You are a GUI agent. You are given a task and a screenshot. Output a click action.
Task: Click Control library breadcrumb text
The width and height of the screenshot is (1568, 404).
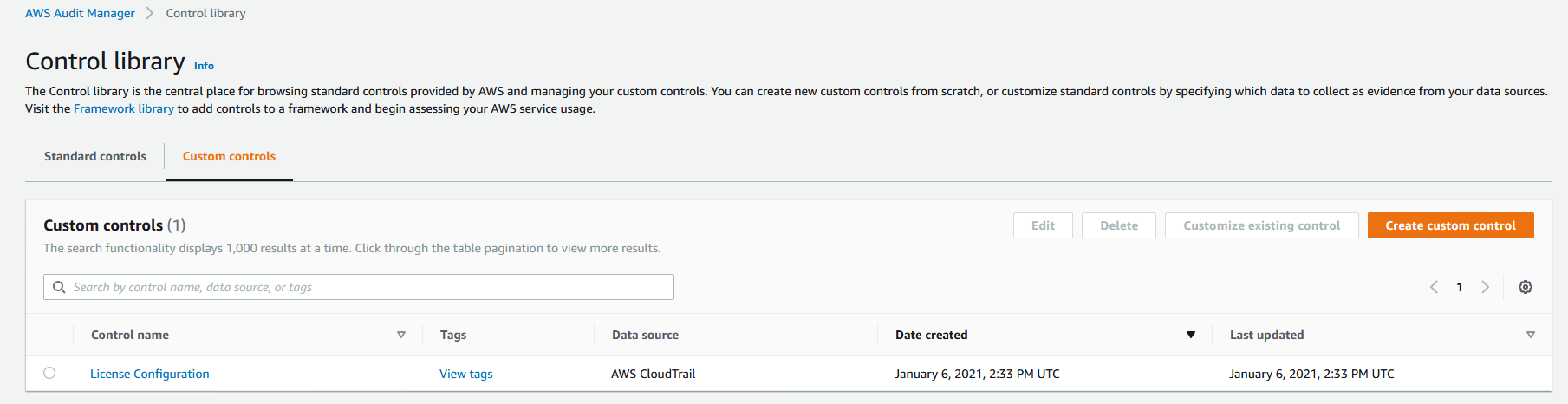point(206,13)
